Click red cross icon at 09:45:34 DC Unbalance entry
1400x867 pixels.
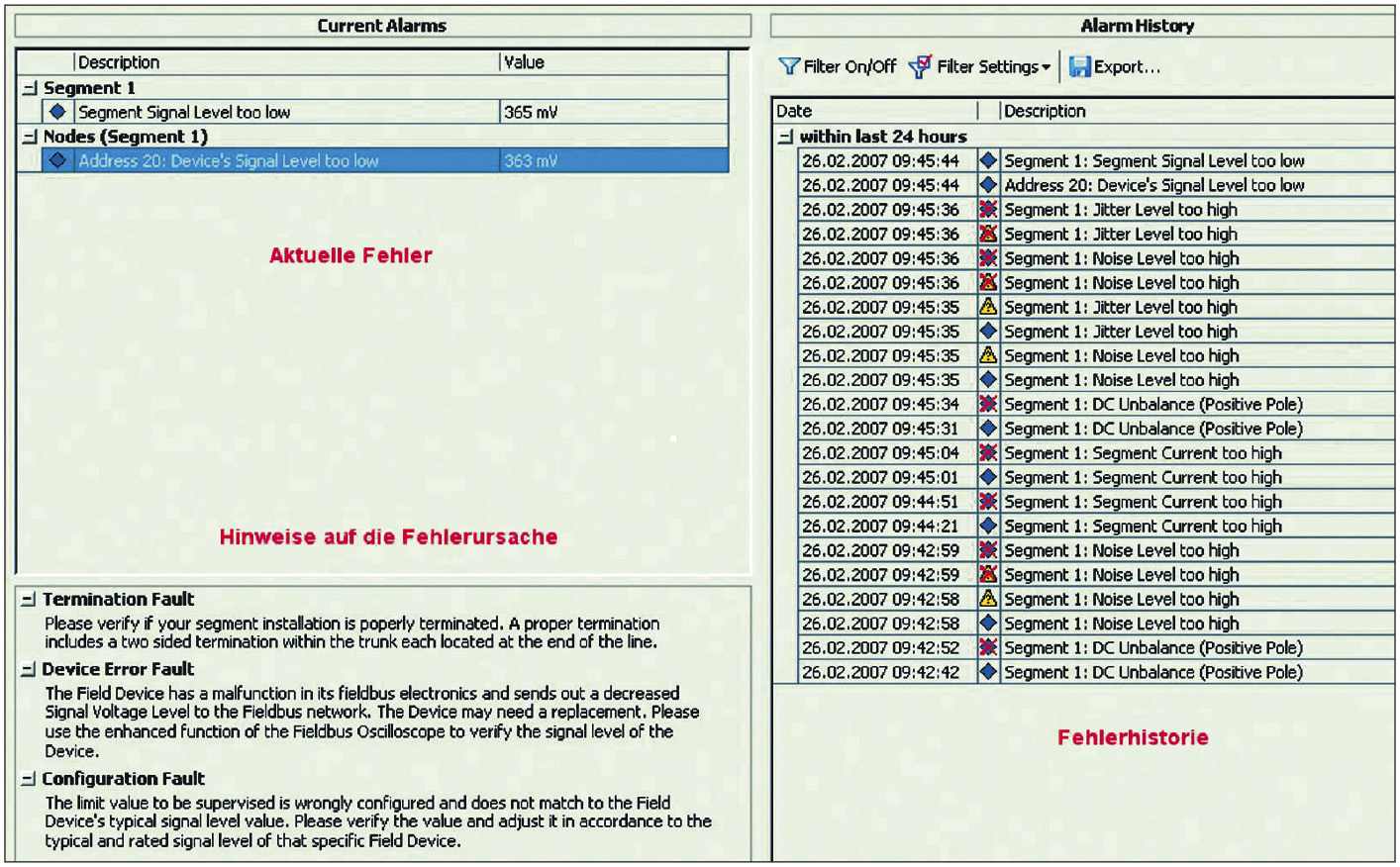[x=987, y=404]
